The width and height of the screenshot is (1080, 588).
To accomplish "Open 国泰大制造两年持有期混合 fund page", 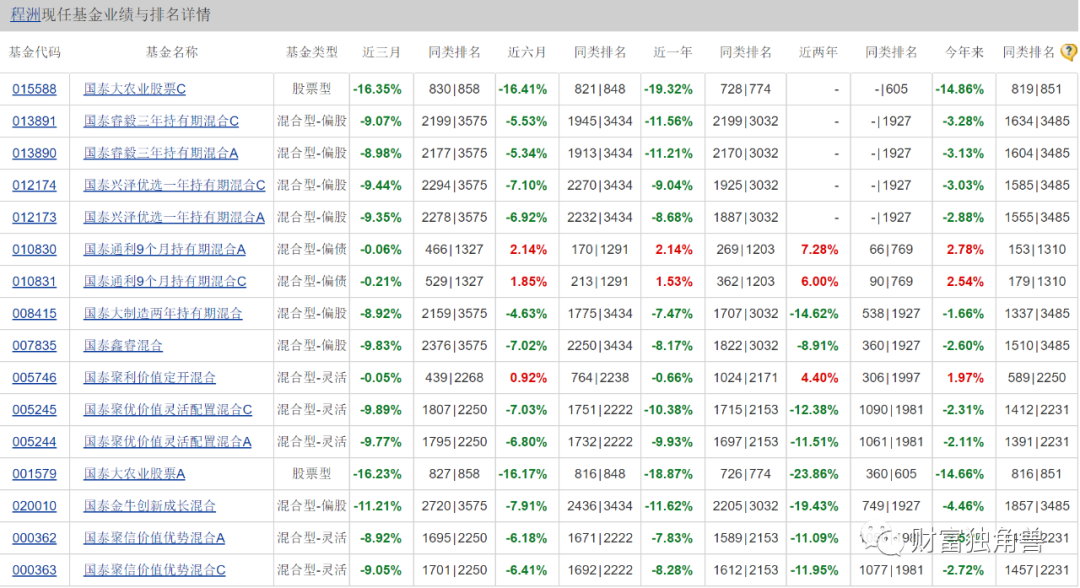I will click(x=163, y=313).
